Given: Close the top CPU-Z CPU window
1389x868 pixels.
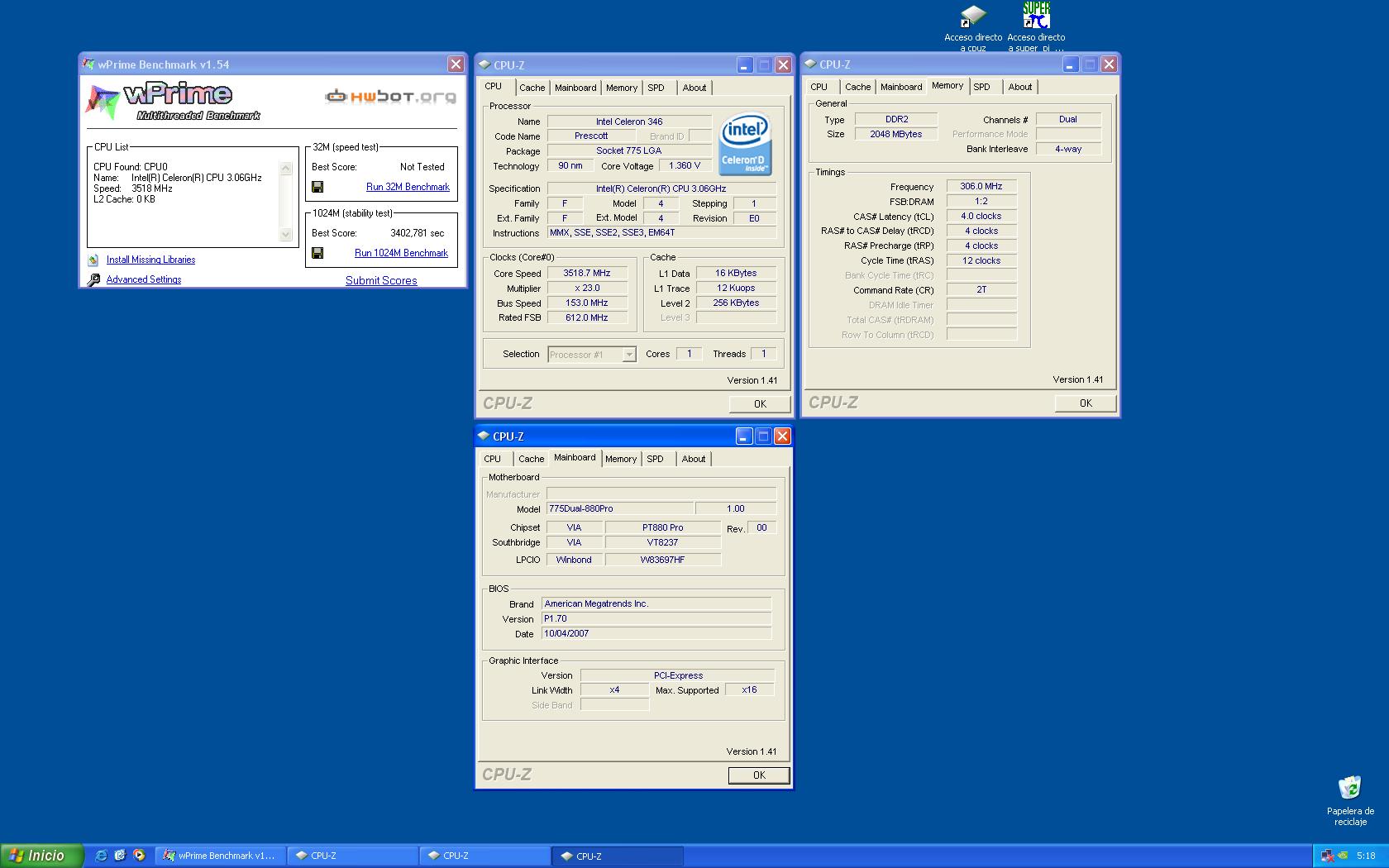Looking at the screenshot, I should (x=783, y=64).
